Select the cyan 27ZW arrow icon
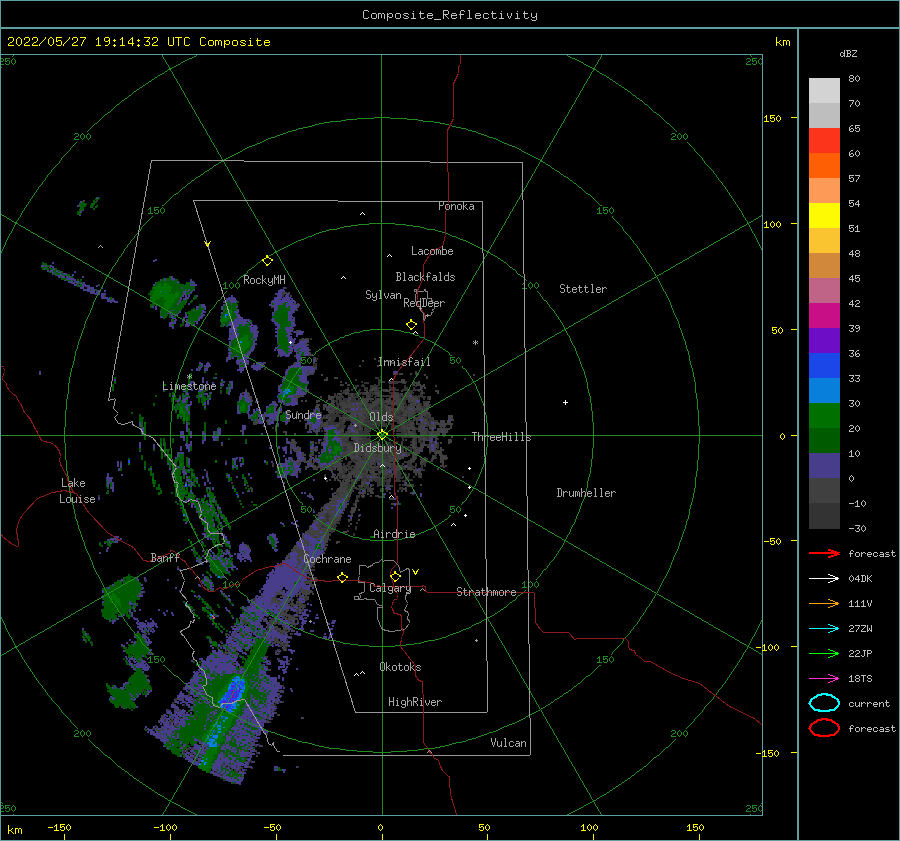 [824, 629]
